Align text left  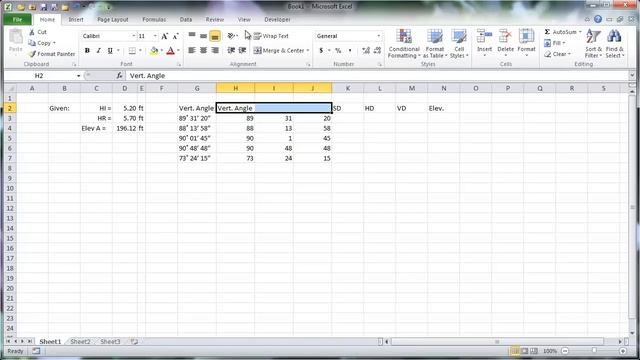pyautogui.click(x=192, y=51)
